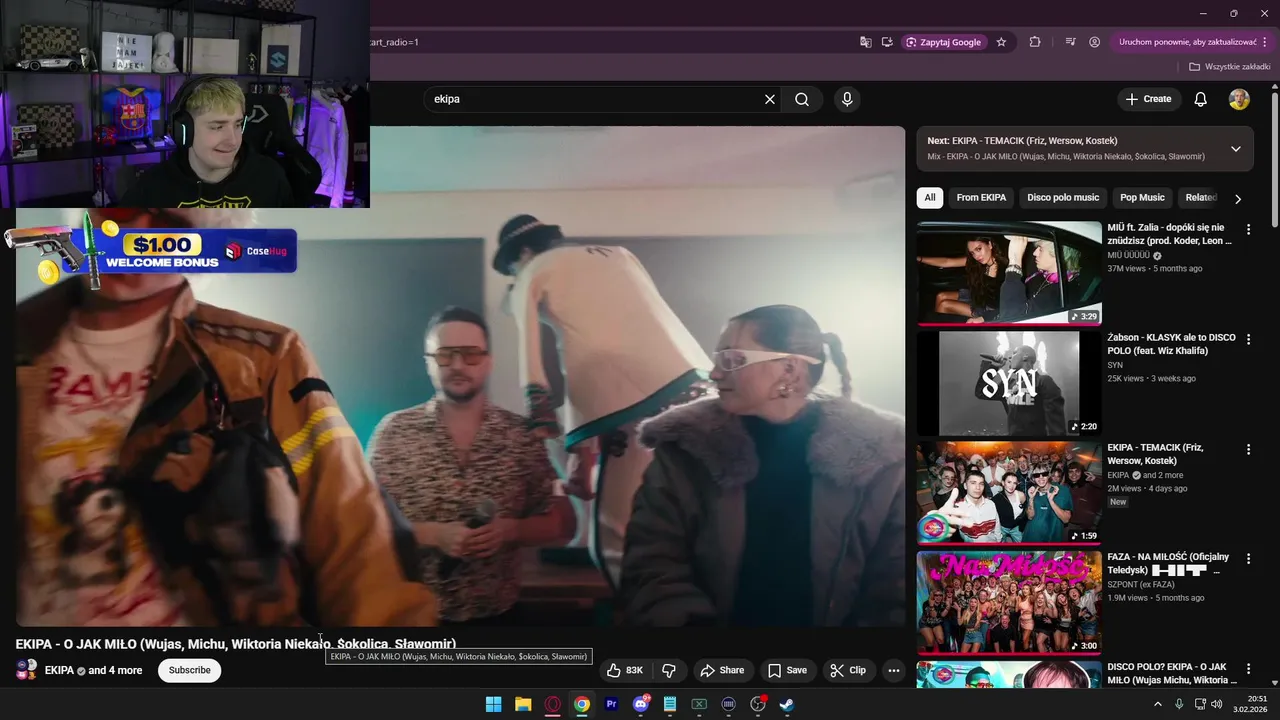Image resolution: width=1280 pixels, height=720 pixels.
Task: Select the All filter chip
Action: point(930,197)
